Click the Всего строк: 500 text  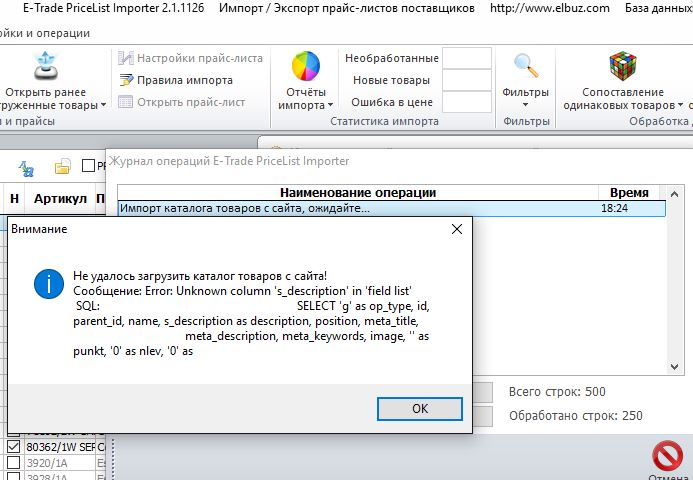(557, 392)
